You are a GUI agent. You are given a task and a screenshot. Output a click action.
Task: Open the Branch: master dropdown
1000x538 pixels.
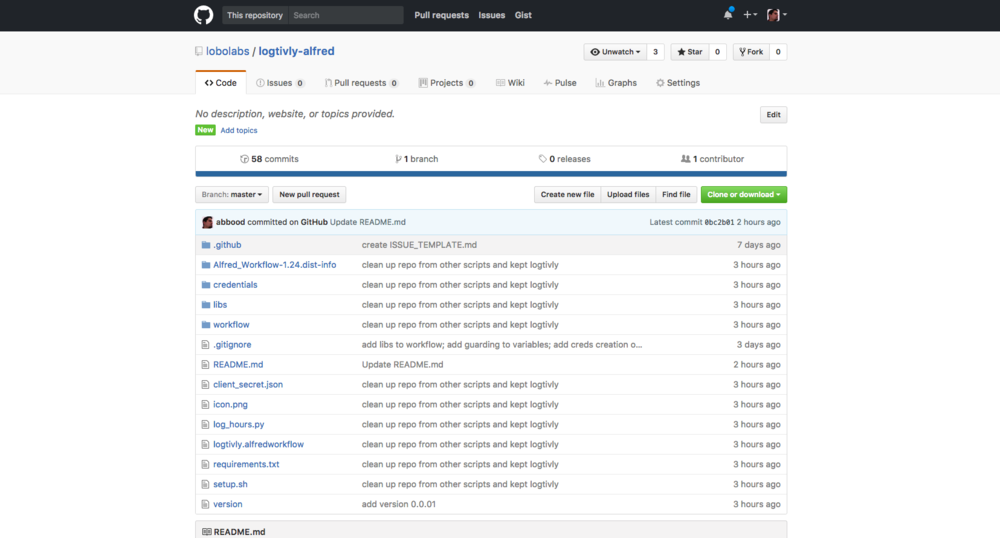[x=232, y=194]
